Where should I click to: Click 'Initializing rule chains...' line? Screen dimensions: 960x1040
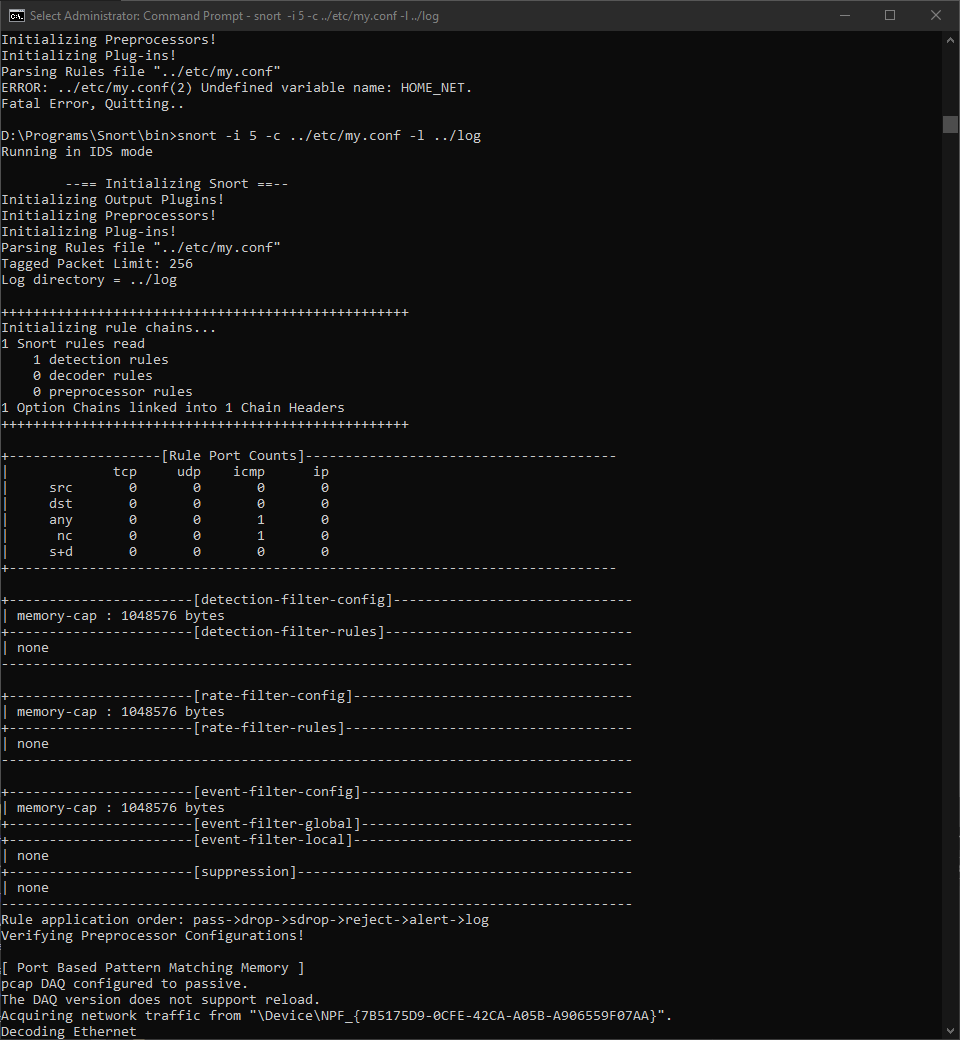pos(109,328)
